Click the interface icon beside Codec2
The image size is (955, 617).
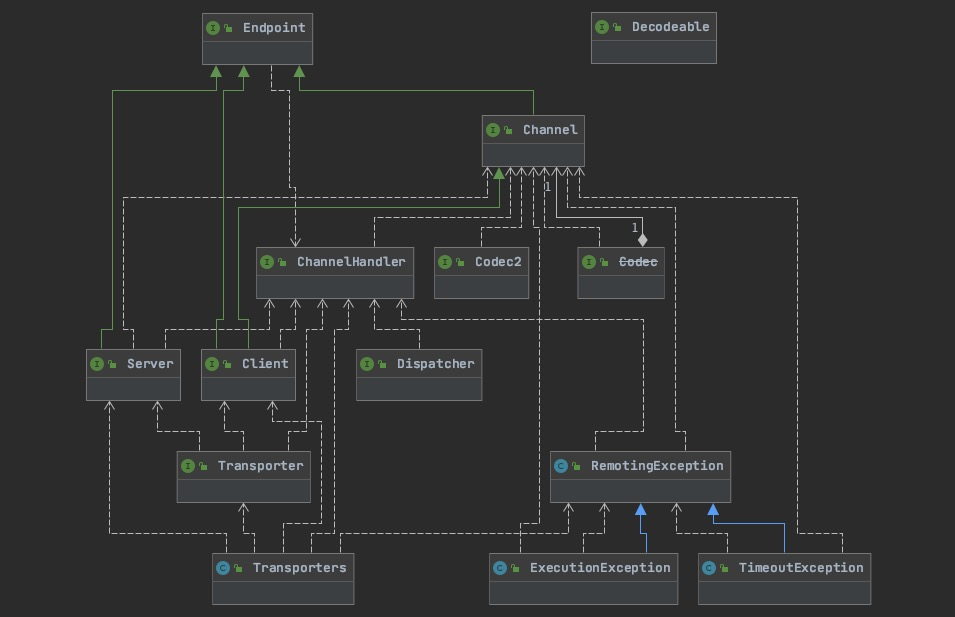click(444, 262)
